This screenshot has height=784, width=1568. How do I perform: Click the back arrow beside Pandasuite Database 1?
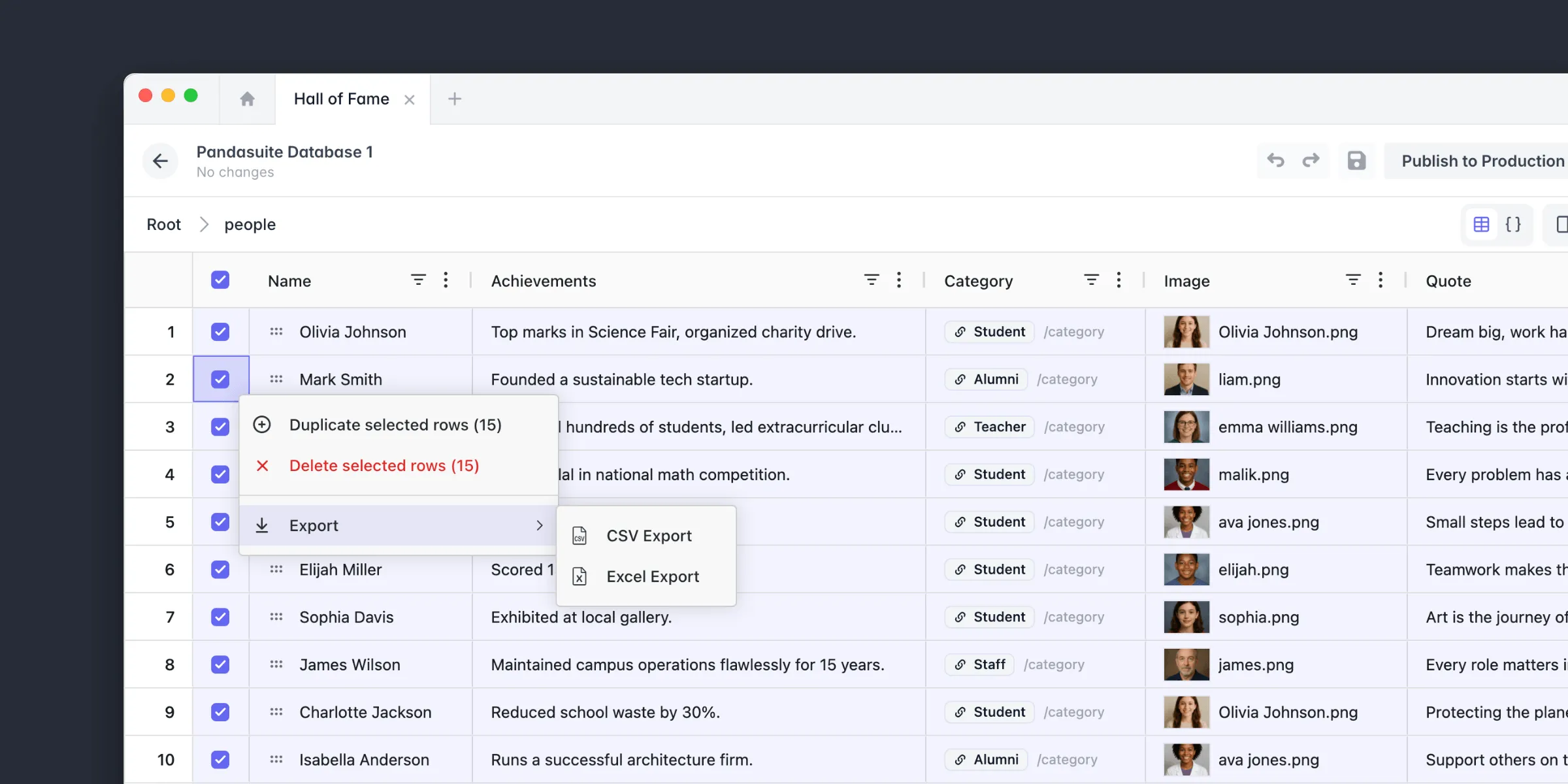[160, 161]
